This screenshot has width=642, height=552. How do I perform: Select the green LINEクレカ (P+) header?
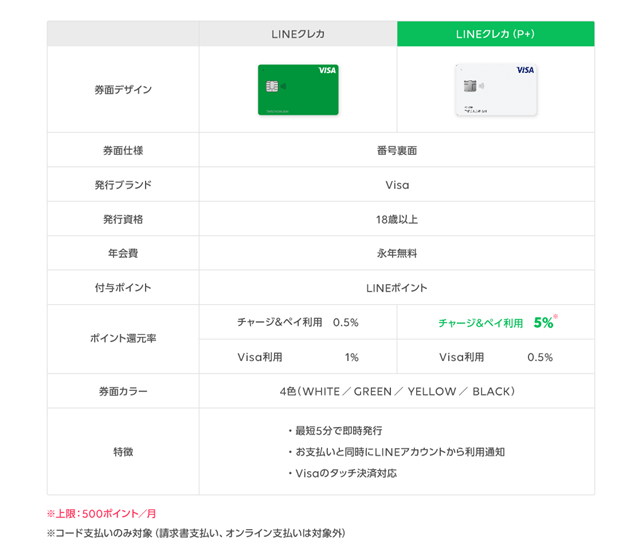[496, 34]
